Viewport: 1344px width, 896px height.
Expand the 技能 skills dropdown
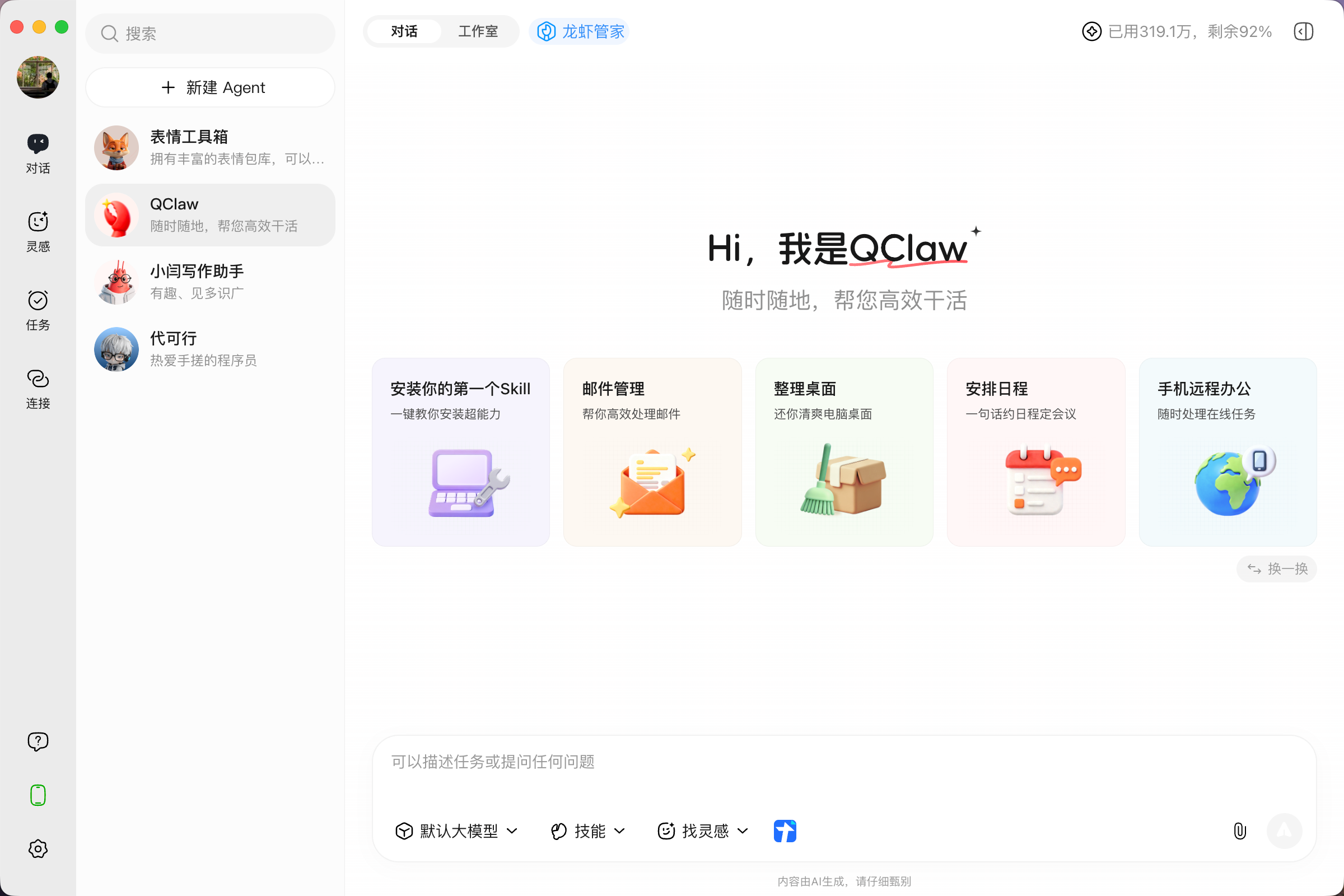pyautogui.click(x=588, y=830)
